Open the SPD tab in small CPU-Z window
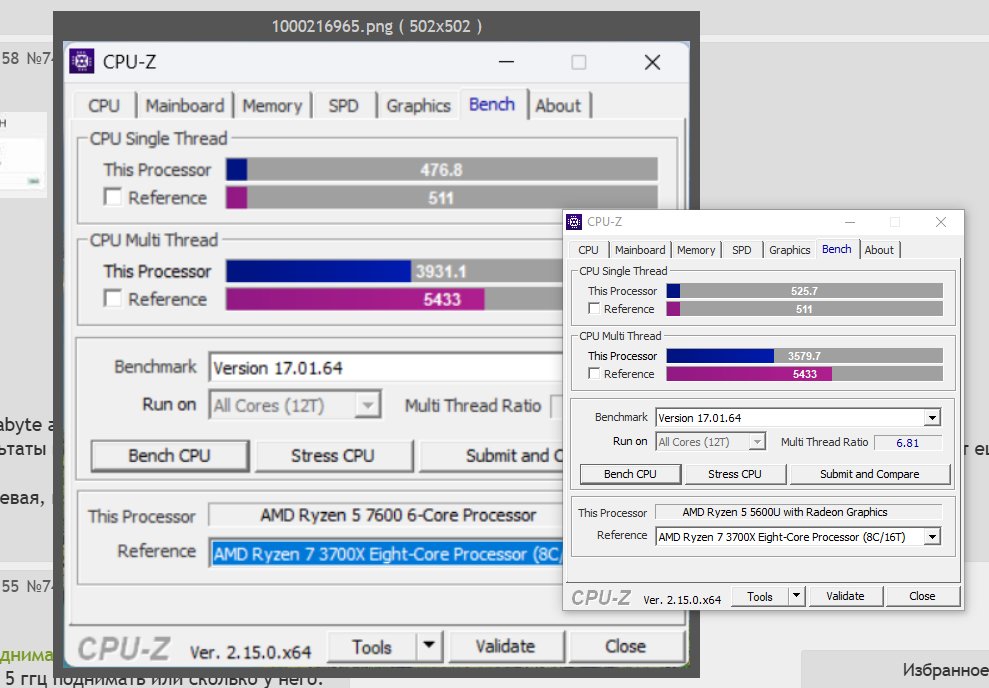Image resolution: width=989 pixels, height=688 pixels. [x=742, y=250]
